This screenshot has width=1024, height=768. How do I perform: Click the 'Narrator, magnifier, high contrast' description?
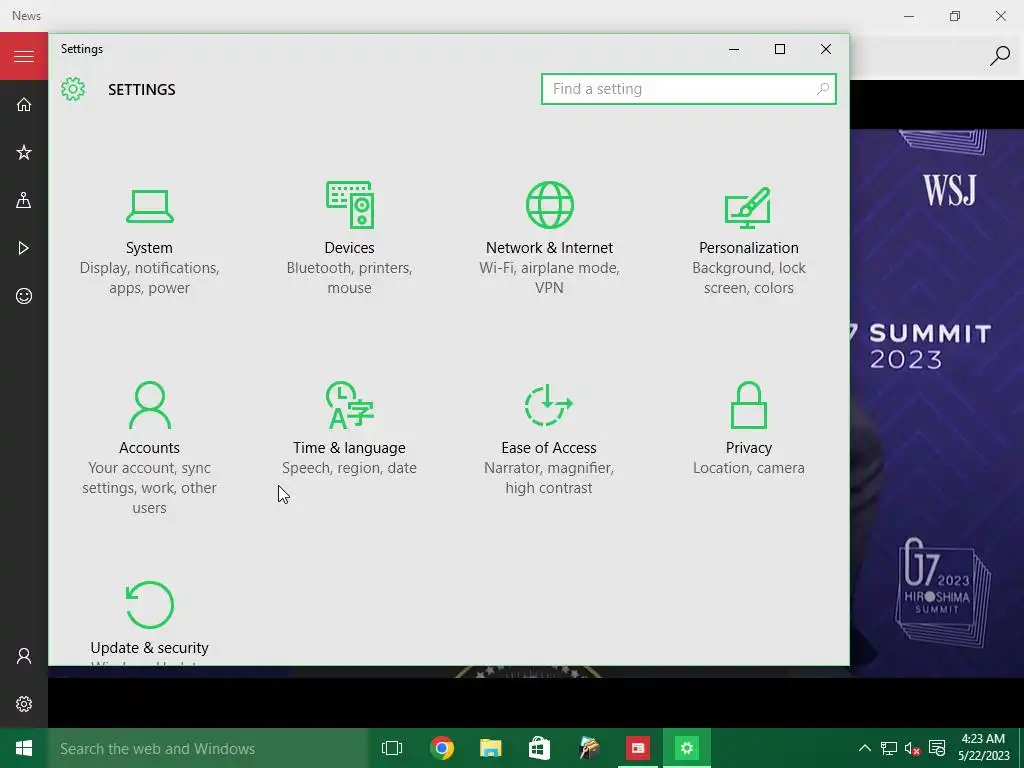[x=549, y=477]
